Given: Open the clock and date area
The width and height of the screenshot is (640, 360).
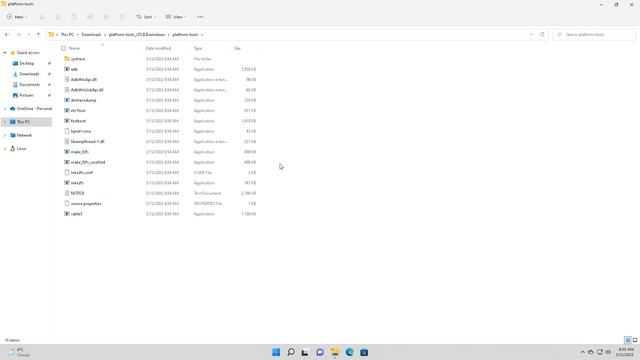Looking at the screenshot, I should click(625, 352).
